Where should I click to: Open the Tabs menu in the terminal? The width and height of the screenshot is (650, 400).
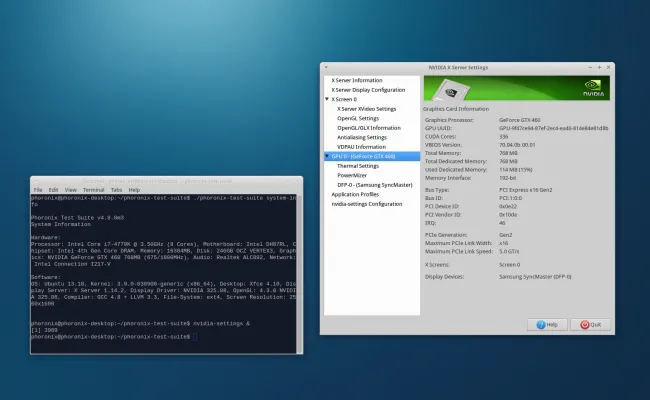tap(116, 189)
